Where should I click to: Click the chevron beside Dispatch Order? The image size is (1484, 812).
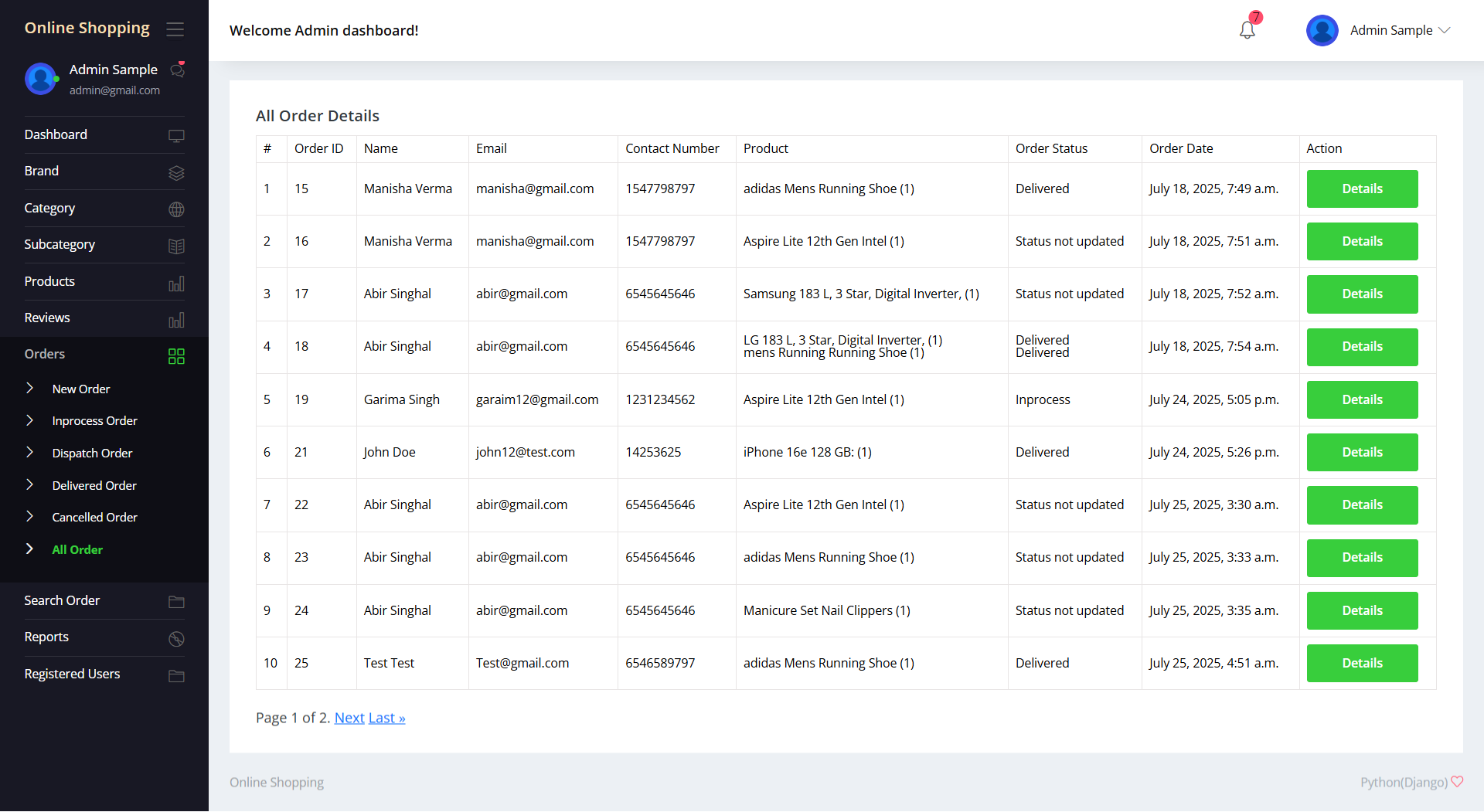point(29,452)
